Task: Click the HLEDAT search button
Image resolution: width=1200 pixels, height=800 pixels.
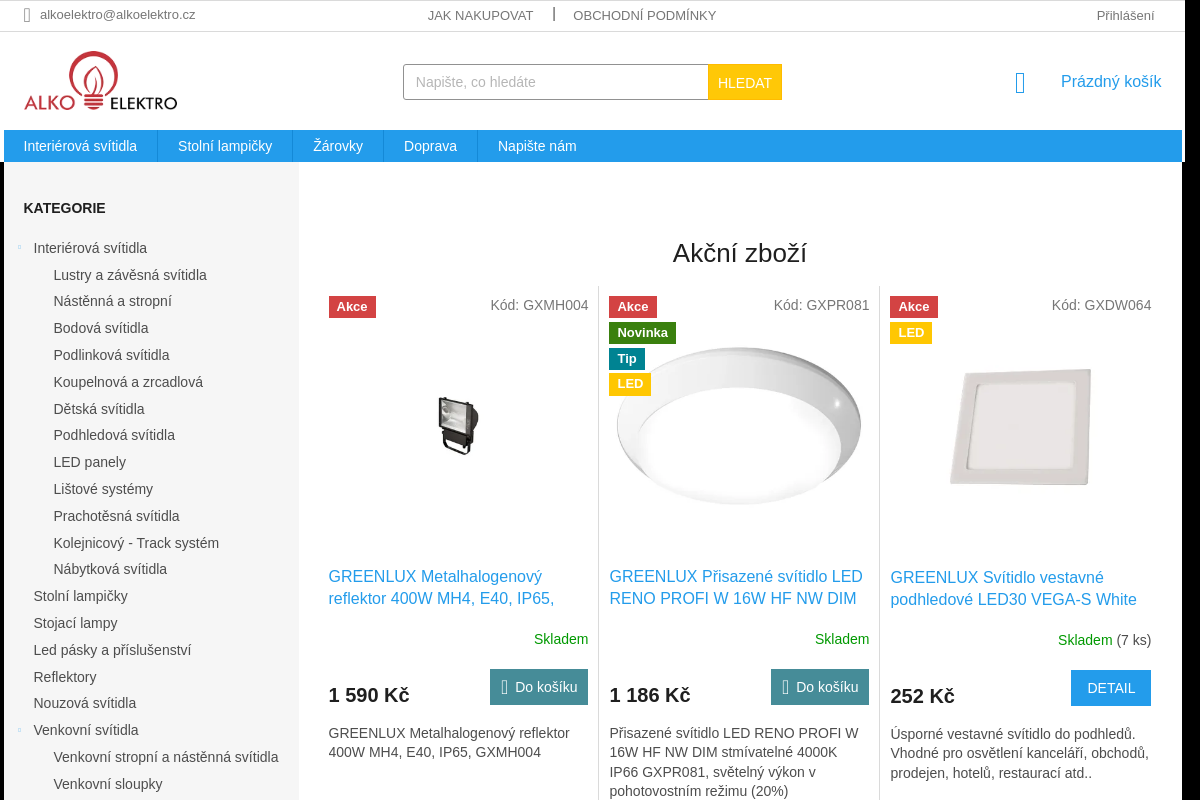Action: pyautogui.click(x=745, y=82)
